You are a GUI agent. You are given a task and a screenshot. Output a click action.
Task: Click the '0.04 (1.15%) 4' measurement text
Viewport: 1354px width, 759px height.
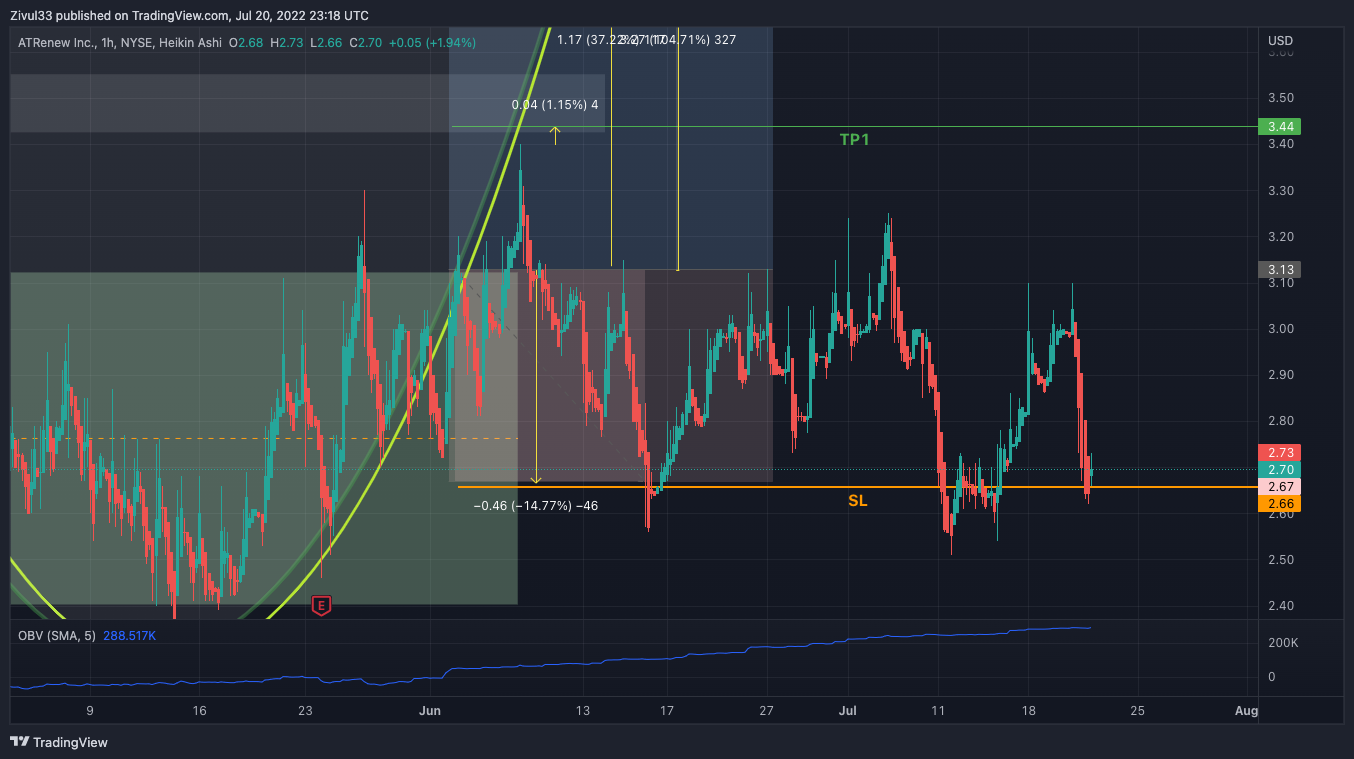555,105
